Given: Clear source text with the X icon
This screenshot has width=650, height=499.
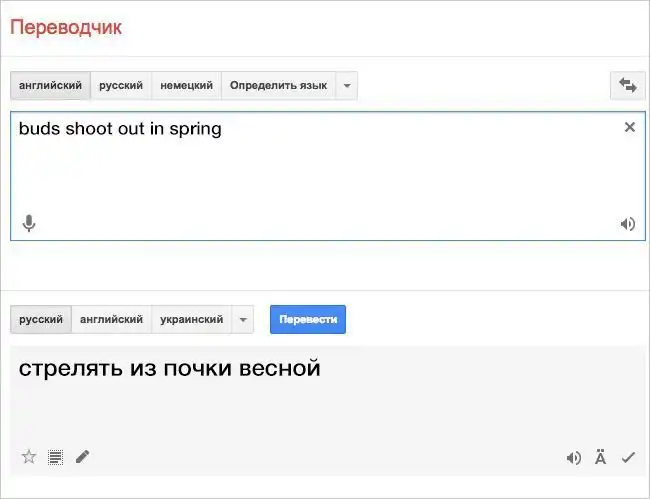Looking at the screenshot, I should pyautogui.click(x=629, y=127).
